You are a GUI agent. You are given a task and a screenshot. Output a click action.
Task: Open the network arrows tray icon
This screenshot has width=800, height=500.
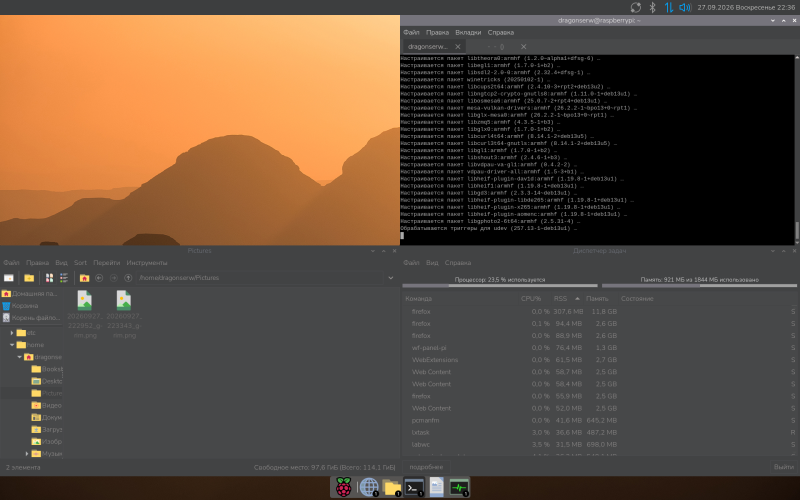click(668, 7)
